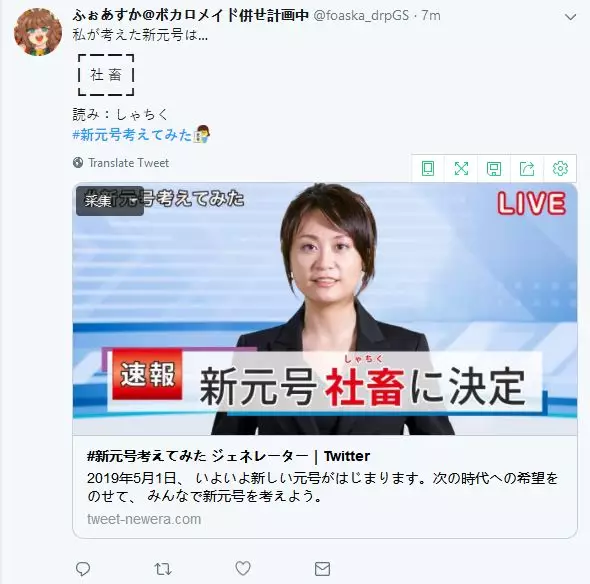This screenshot has height=584, width=590.
Task: Like the tweet with the heart icon
Action: point(243,568)
